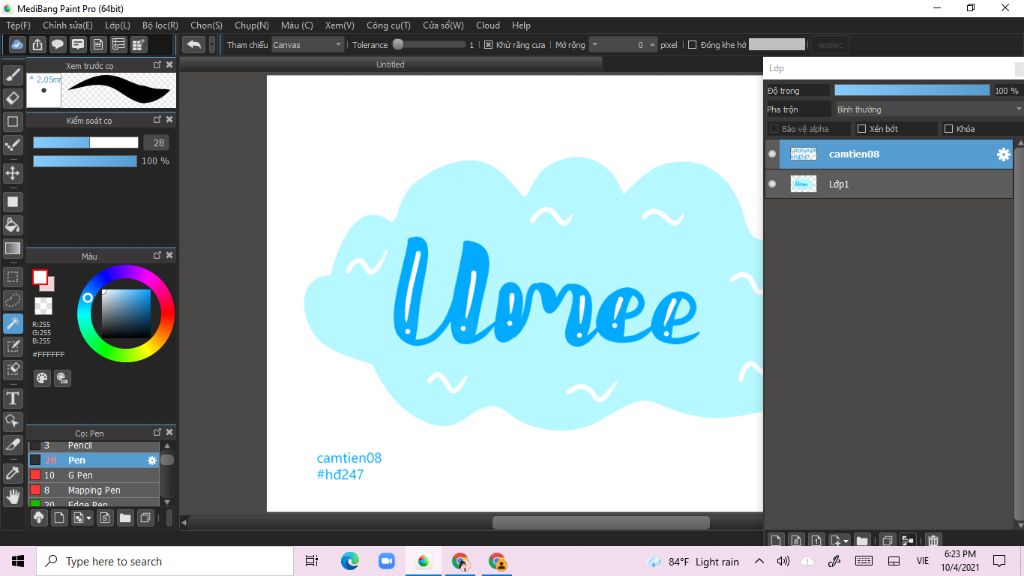Open add brush dropdown arrow

[x=89, y=519]
